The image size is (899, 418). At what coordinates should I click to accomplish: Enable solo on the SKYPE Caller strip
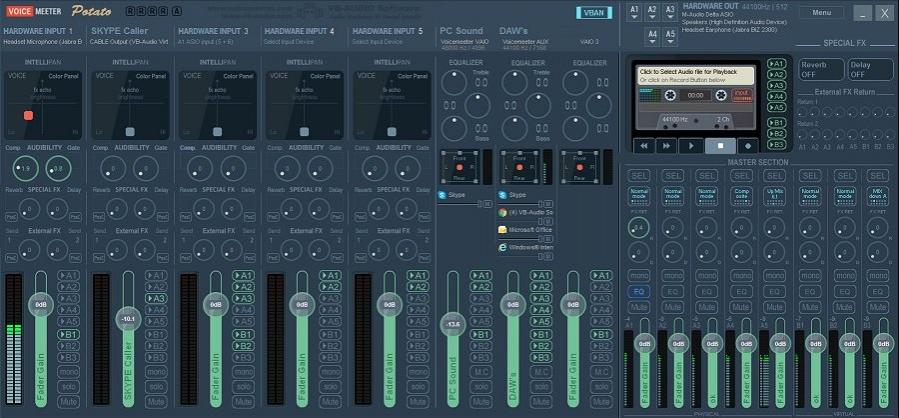coord(155,385)
